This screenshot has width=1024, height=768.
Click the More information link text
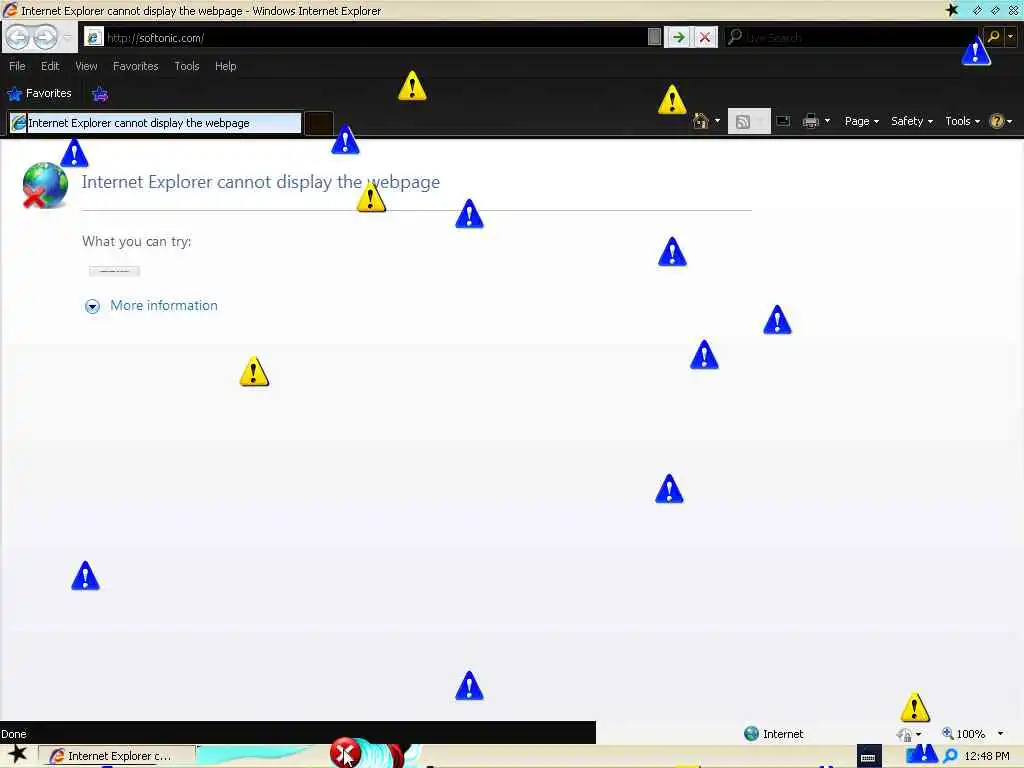(164, 306)
